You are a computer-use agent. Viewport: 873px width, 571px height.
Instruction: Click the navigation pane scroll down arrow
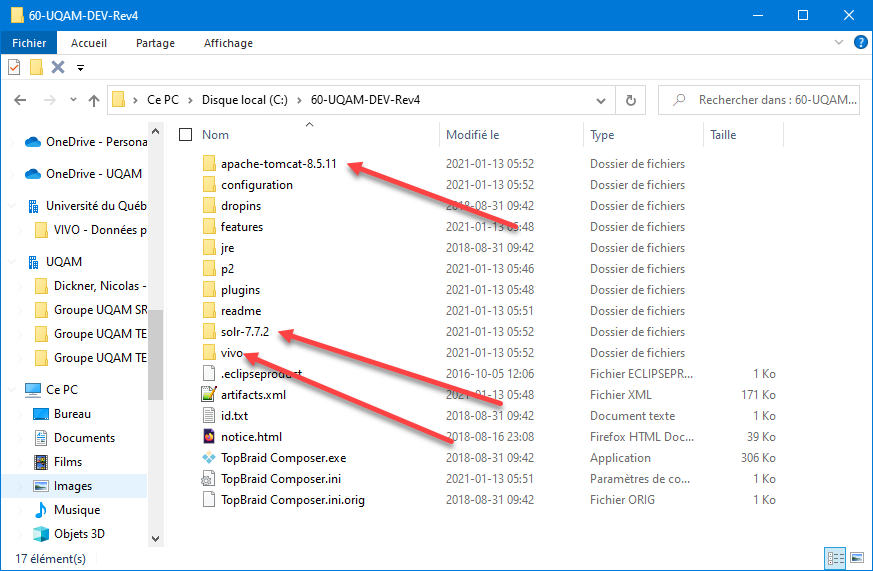point(156,539)
